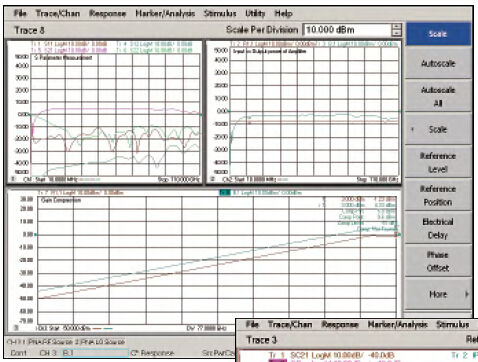The image size is (478, 362).
Task: Click the Scale Per Division input field
Action: coord(347,30)
